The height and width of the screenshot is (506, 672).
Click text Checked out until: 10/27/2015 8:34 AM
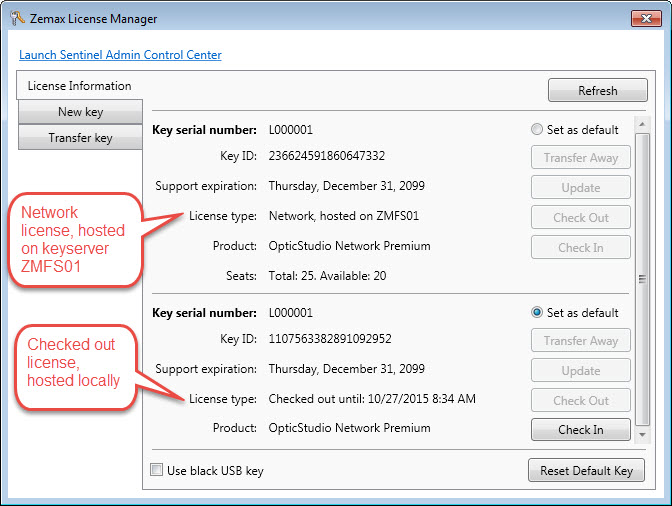pos(372,398)
